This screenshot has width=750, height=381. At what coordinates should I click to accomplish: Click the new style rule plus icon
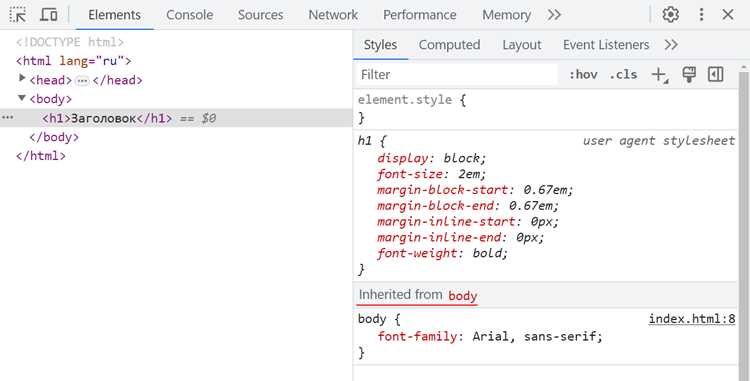coord(660,75)
